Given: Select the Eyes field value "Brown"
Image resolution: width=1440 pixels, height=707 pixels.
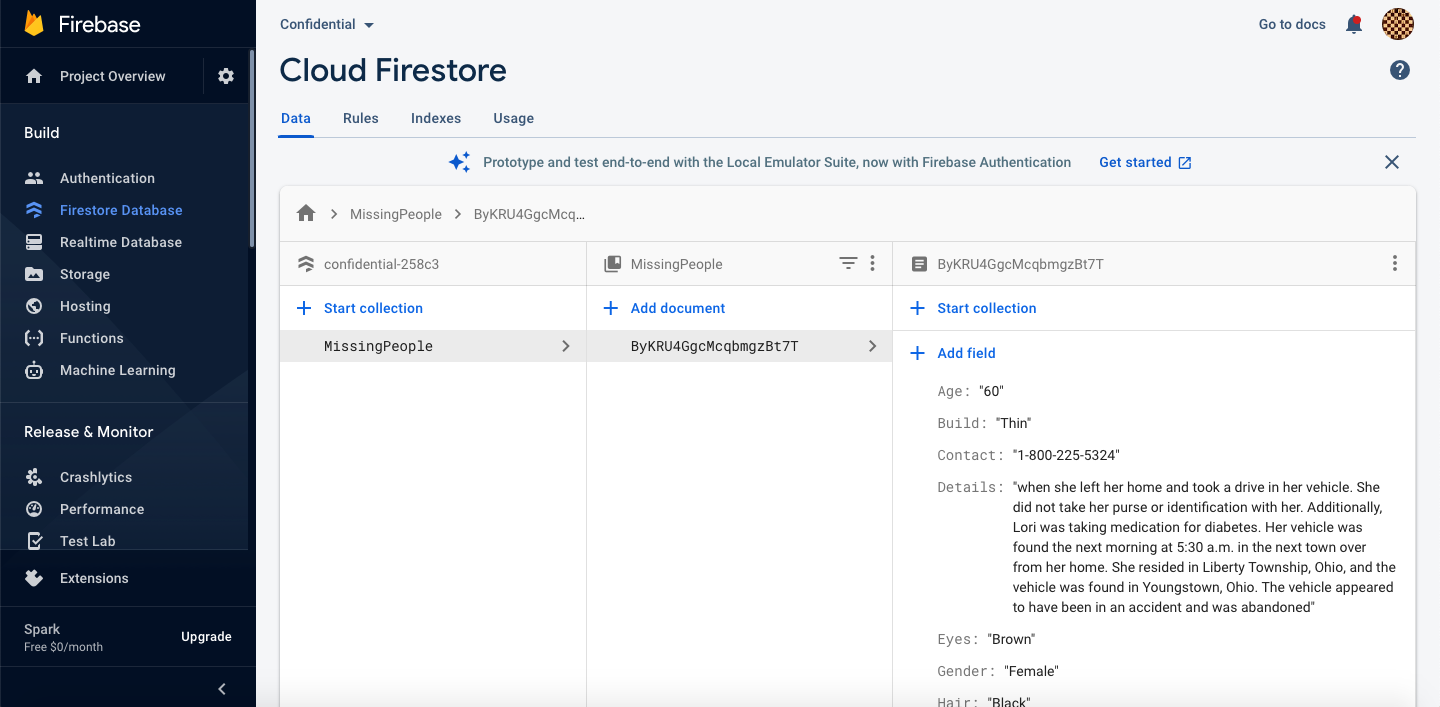Looking at the screenshot, I should pyautogui.click(x=1011, y=639).
